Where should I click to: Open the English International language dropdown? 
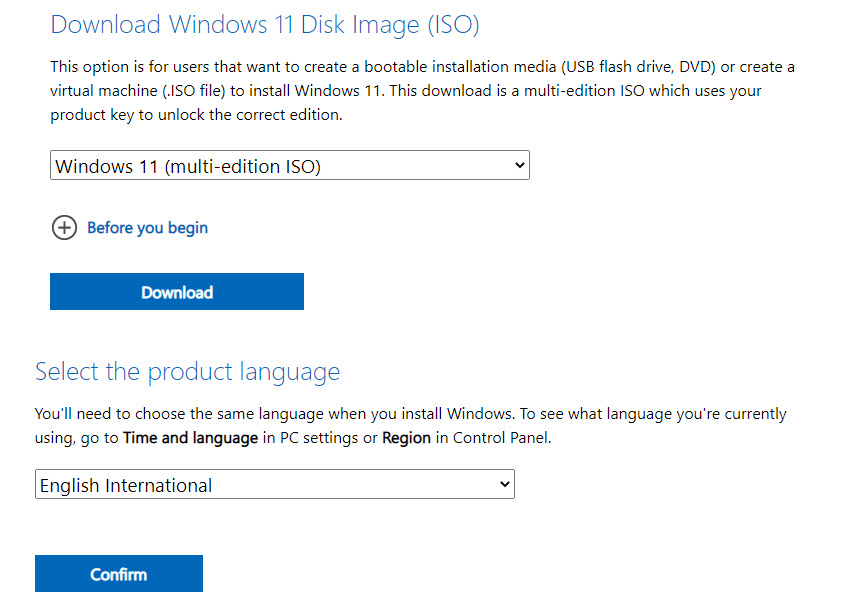[274, 485]
